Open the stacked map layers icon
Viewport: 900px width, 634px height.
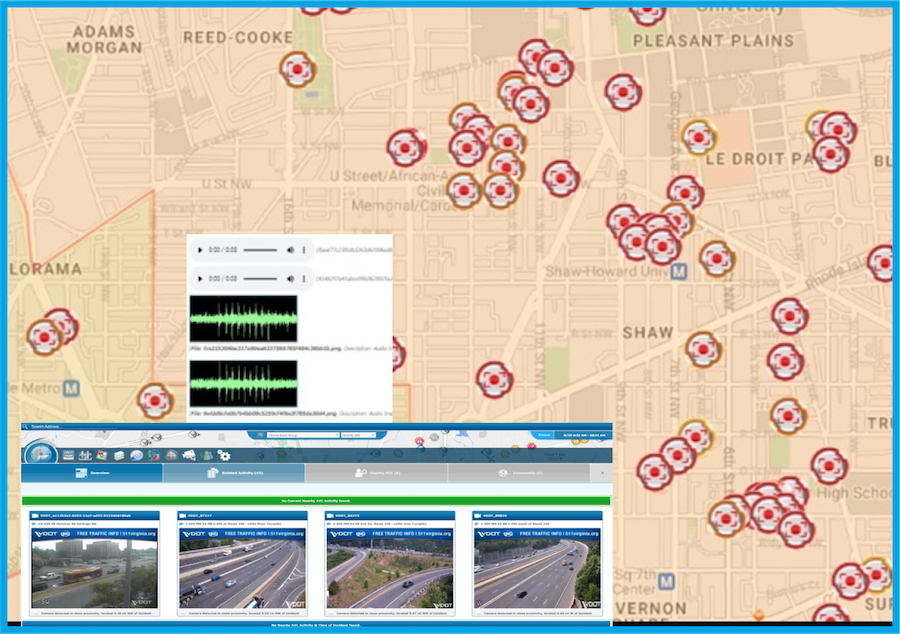tap(119, 456)
